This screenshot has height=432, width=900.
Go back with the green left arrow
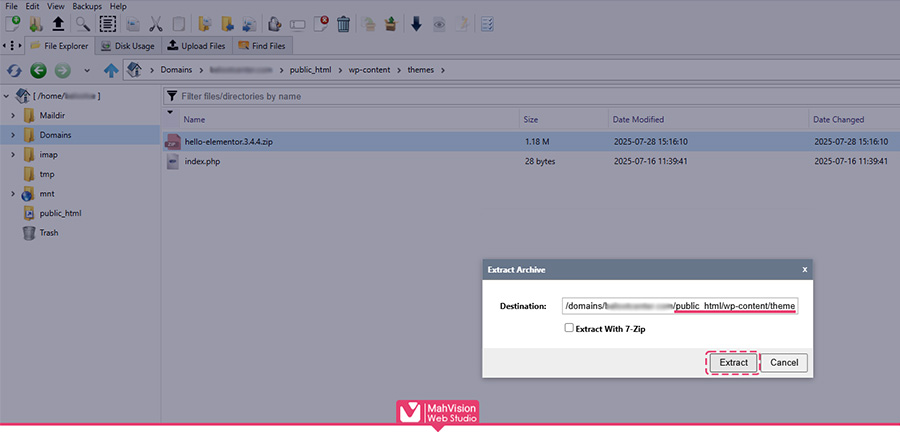coord(38,70)
